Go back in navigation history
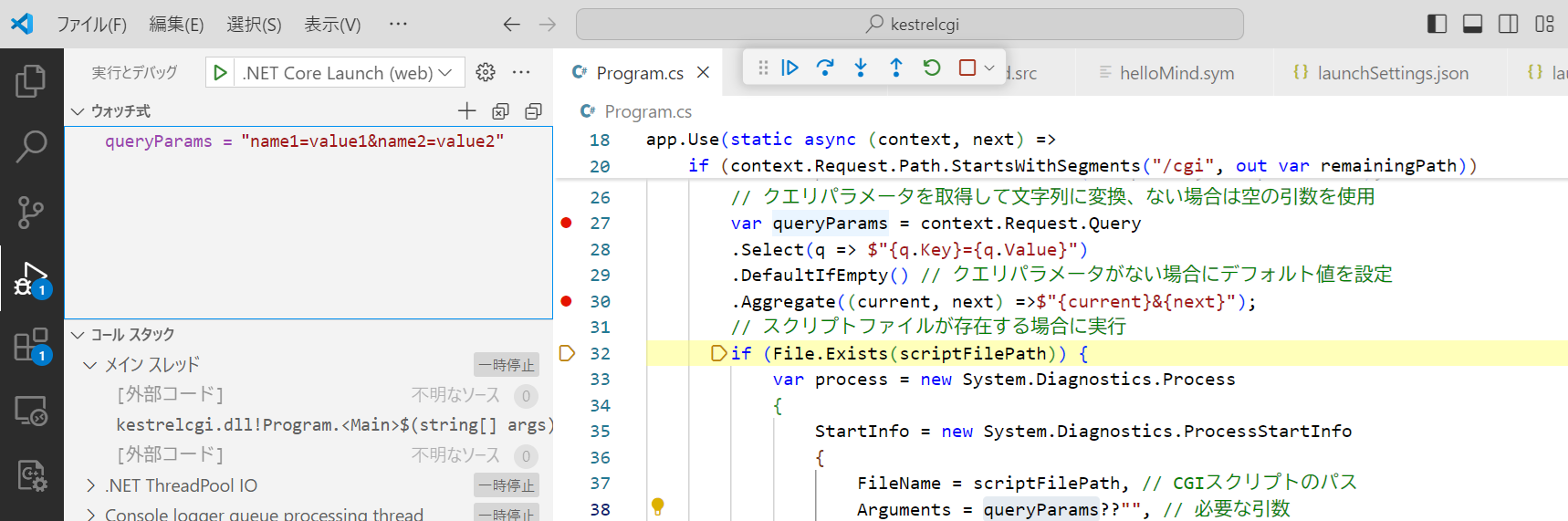This screenshot has height=521, width=1568. pyautogui.click(x=512, y=25)
